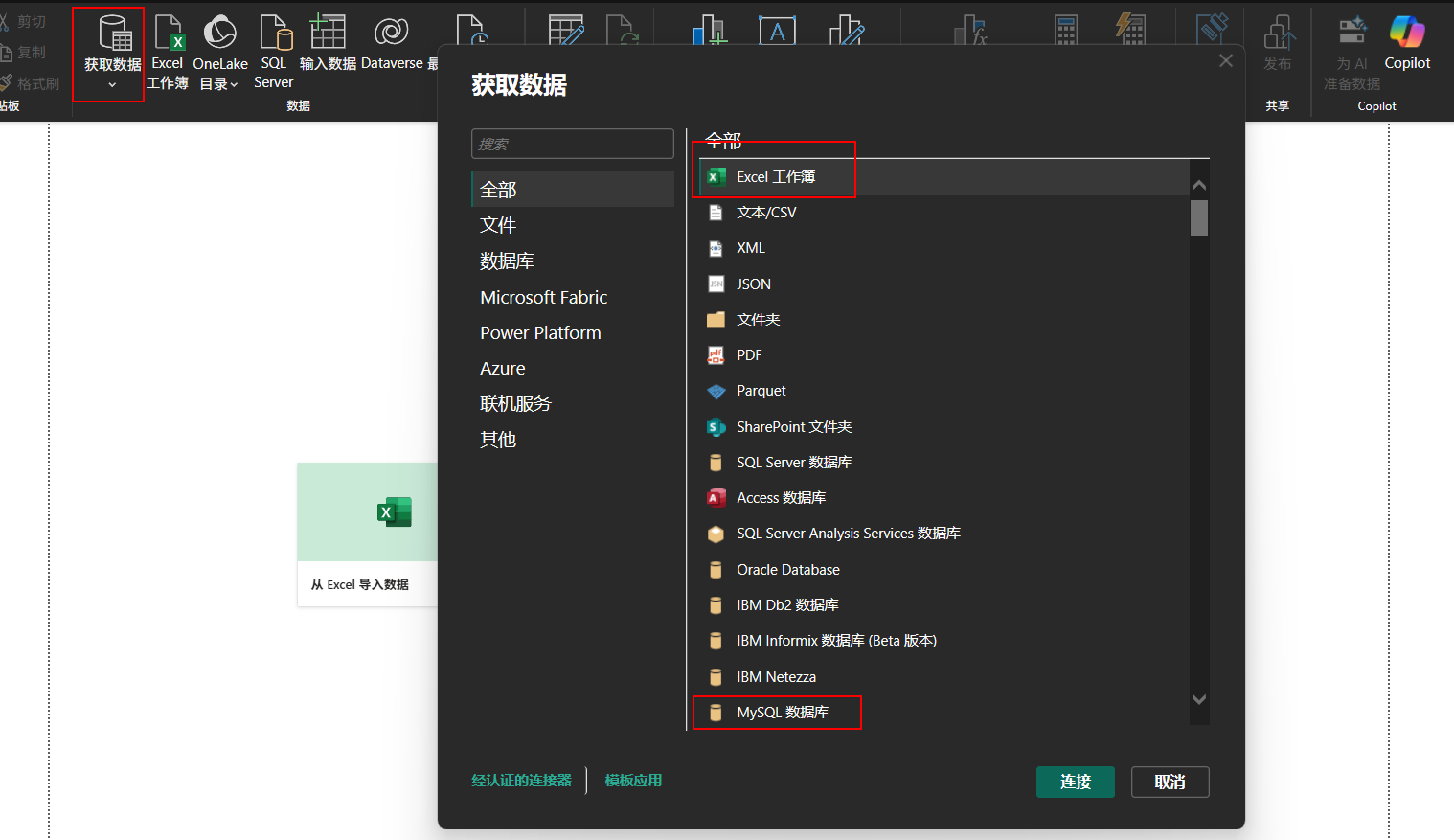Image resolution: width=1454 pixels, height=840 pixels.
Task: Click the connector list scrollbar thumb
Action: (1199, 217)
